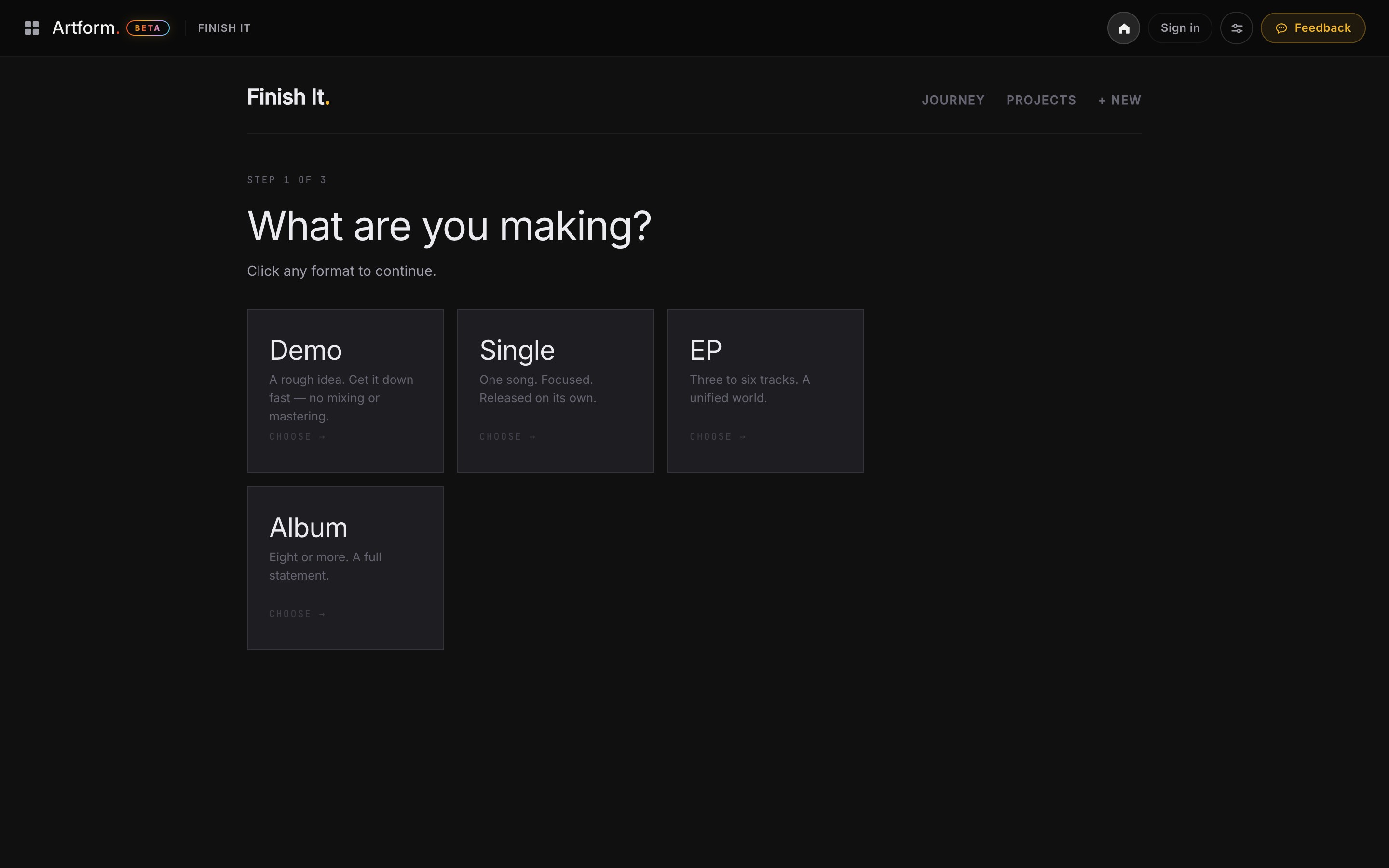Pick the EP format card
Image resolution: width=1389 pixels, height=868 pixels.
(765, 391)
